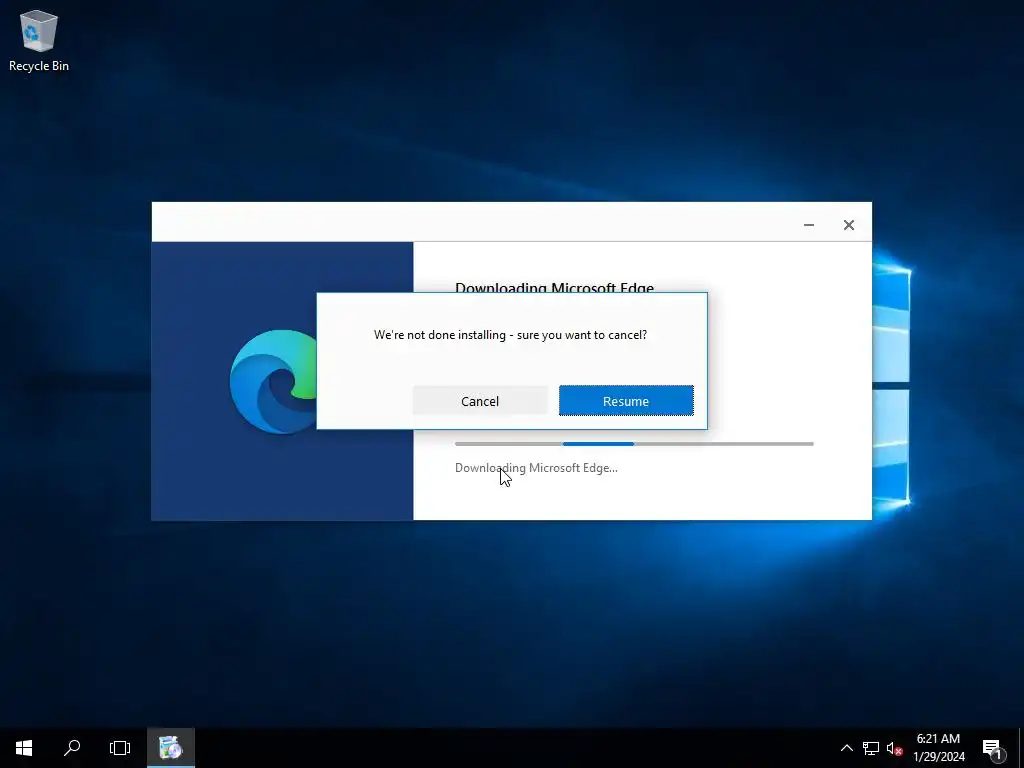
Task: Open the Windows Start menu
Action: tap(24, 748)
